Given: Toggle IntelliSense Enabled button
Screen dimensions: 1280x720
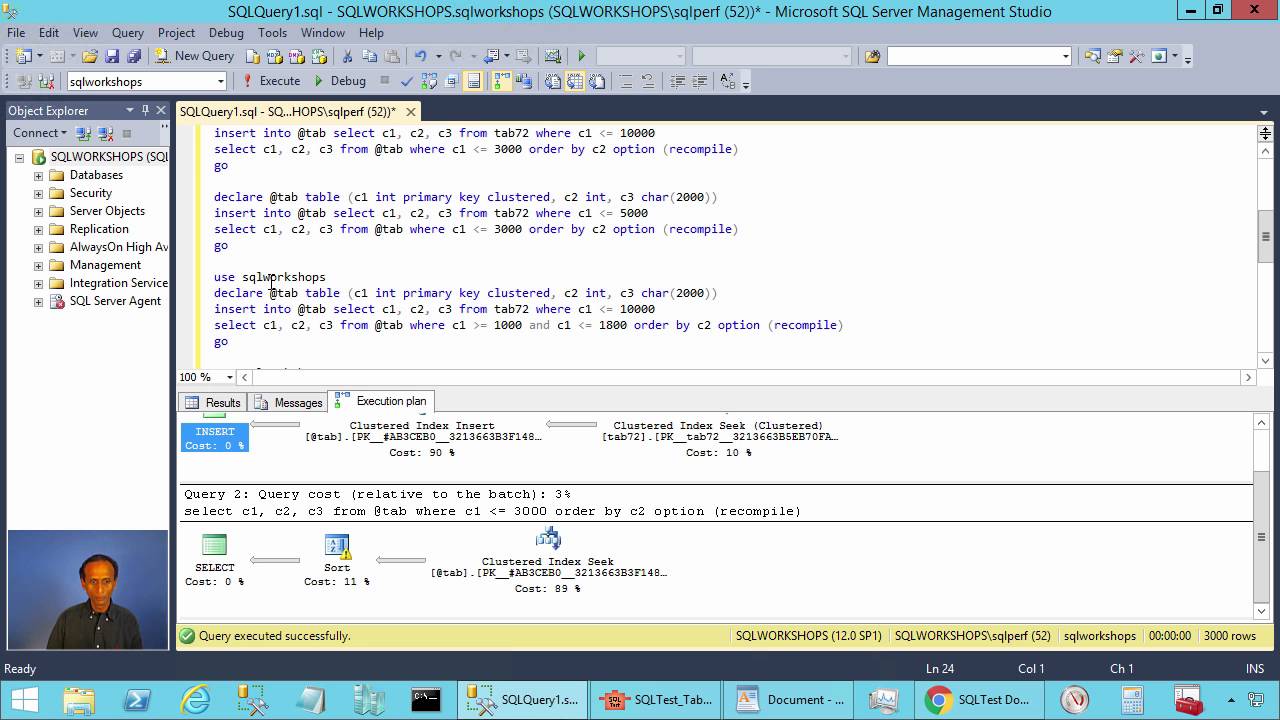Looking at the screenshot, I should pyautogui.click(x=474, y=81).
